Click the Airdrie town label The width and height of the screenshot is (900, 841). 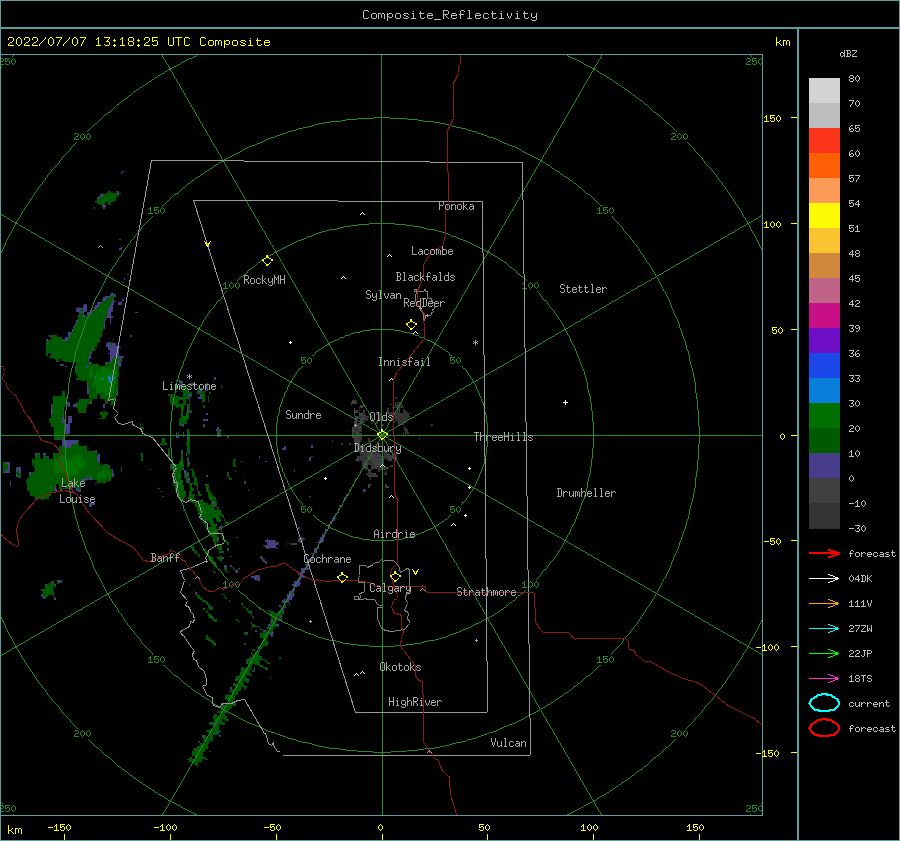(x=394, y=534)
